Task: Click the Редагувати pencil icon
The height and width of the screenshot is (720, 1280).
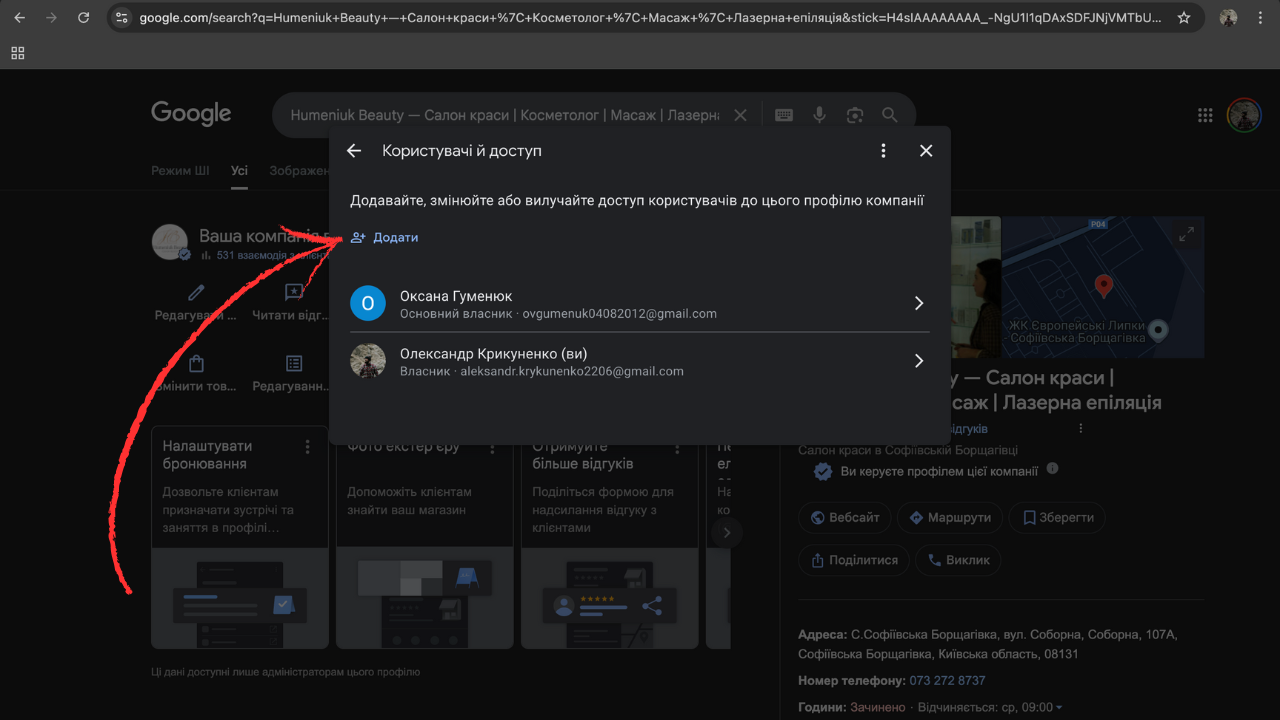Action: [196, 293]
